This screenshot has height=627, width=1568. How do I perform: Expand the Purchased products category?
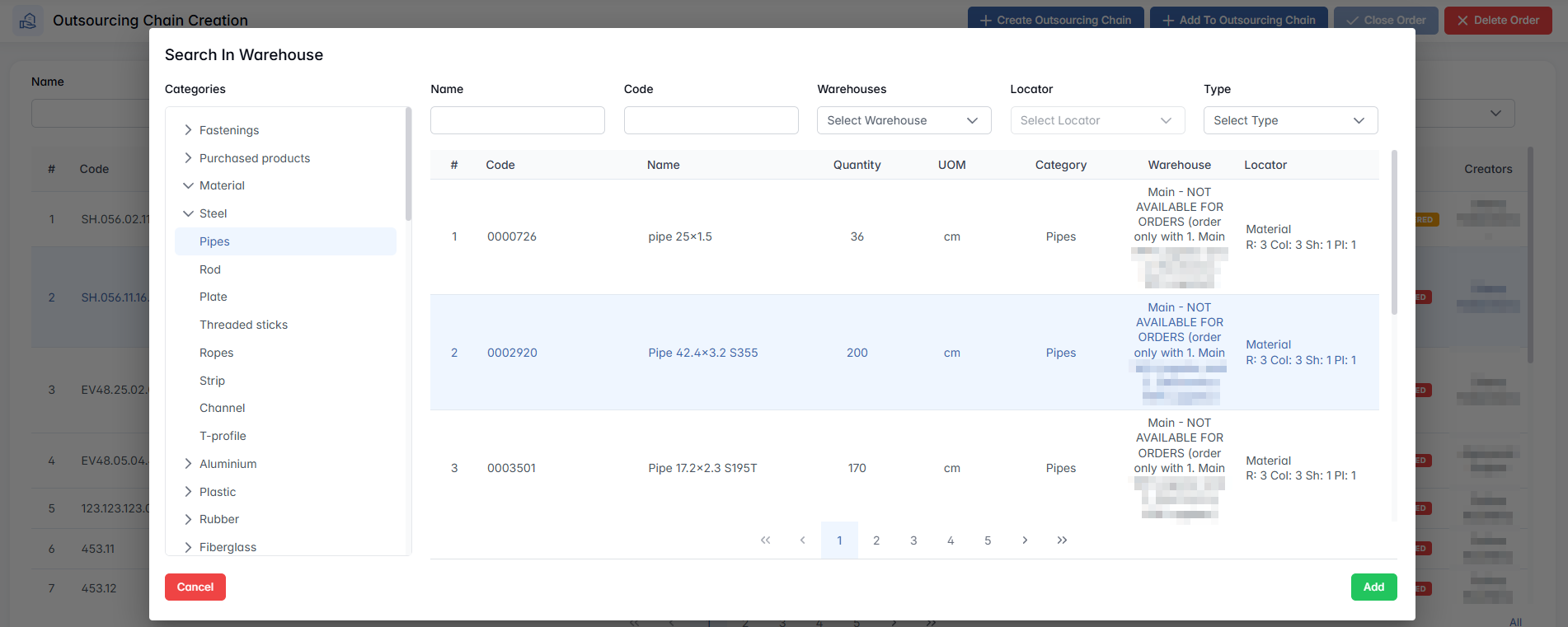pos(188,158)
